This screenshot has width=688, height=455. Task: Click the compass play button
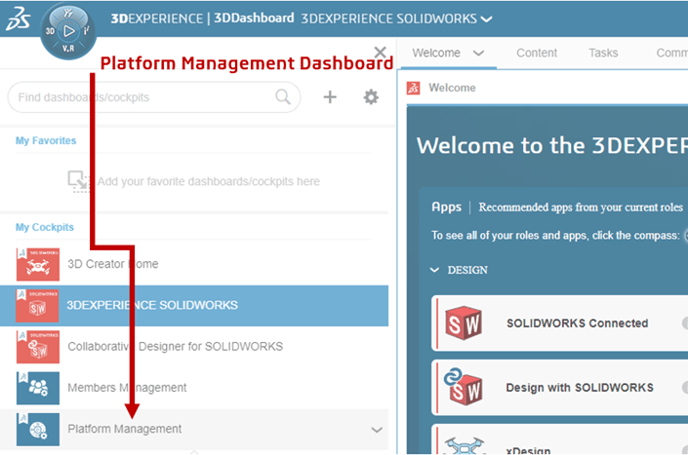[68, 31]
